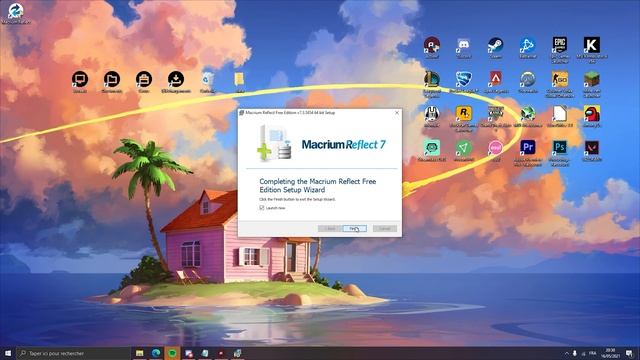The image size is (640, 360).
Task: Open the Macrium Reflect desktop shortcut
Action: coord(16,13)
